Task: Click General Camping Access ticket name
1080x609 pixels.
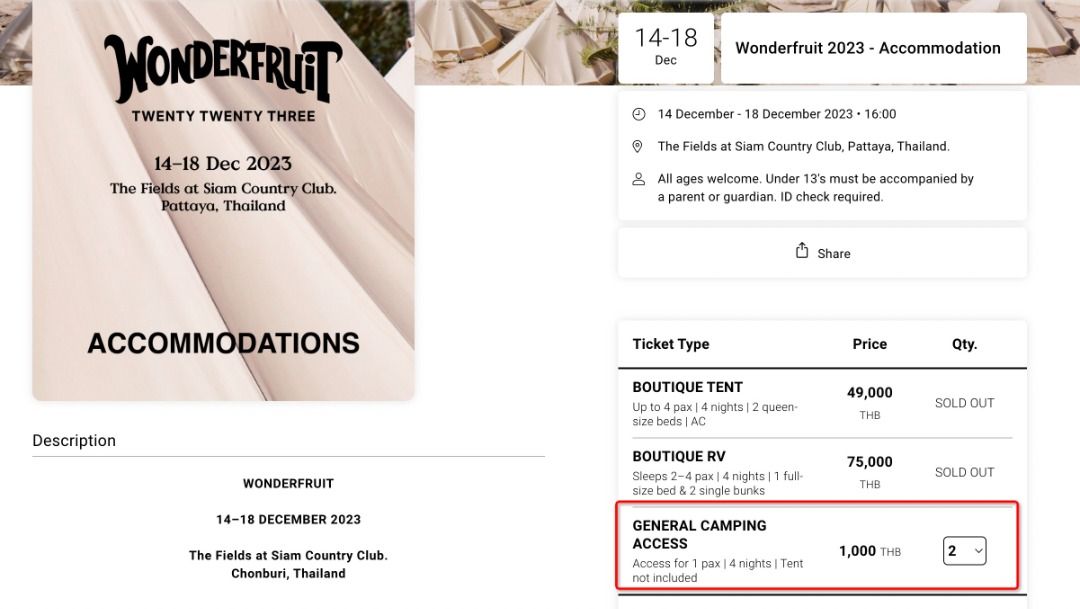Action: [699, 534]
